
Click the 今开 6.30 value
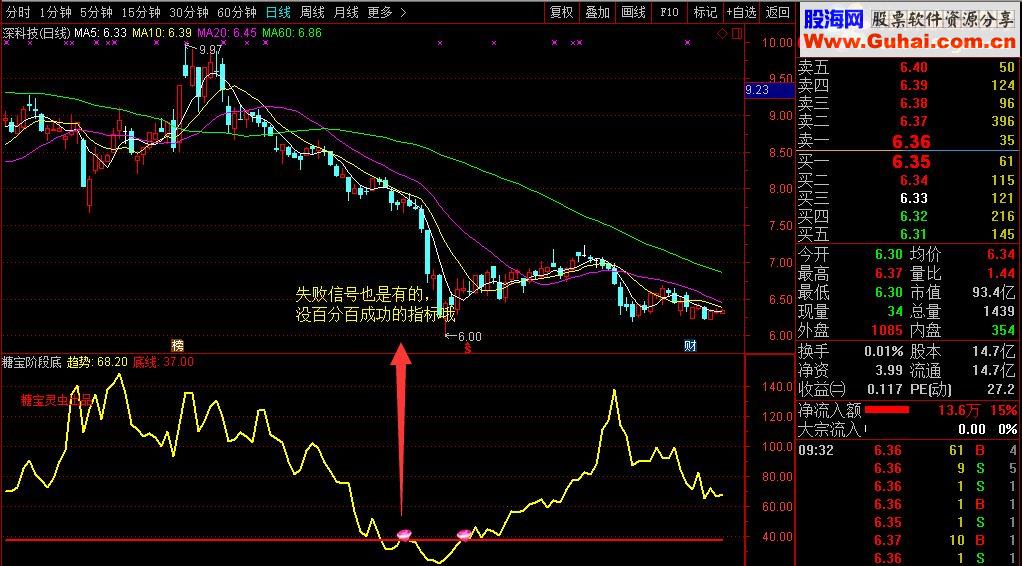pyautogui.click(x=888, y=255)
